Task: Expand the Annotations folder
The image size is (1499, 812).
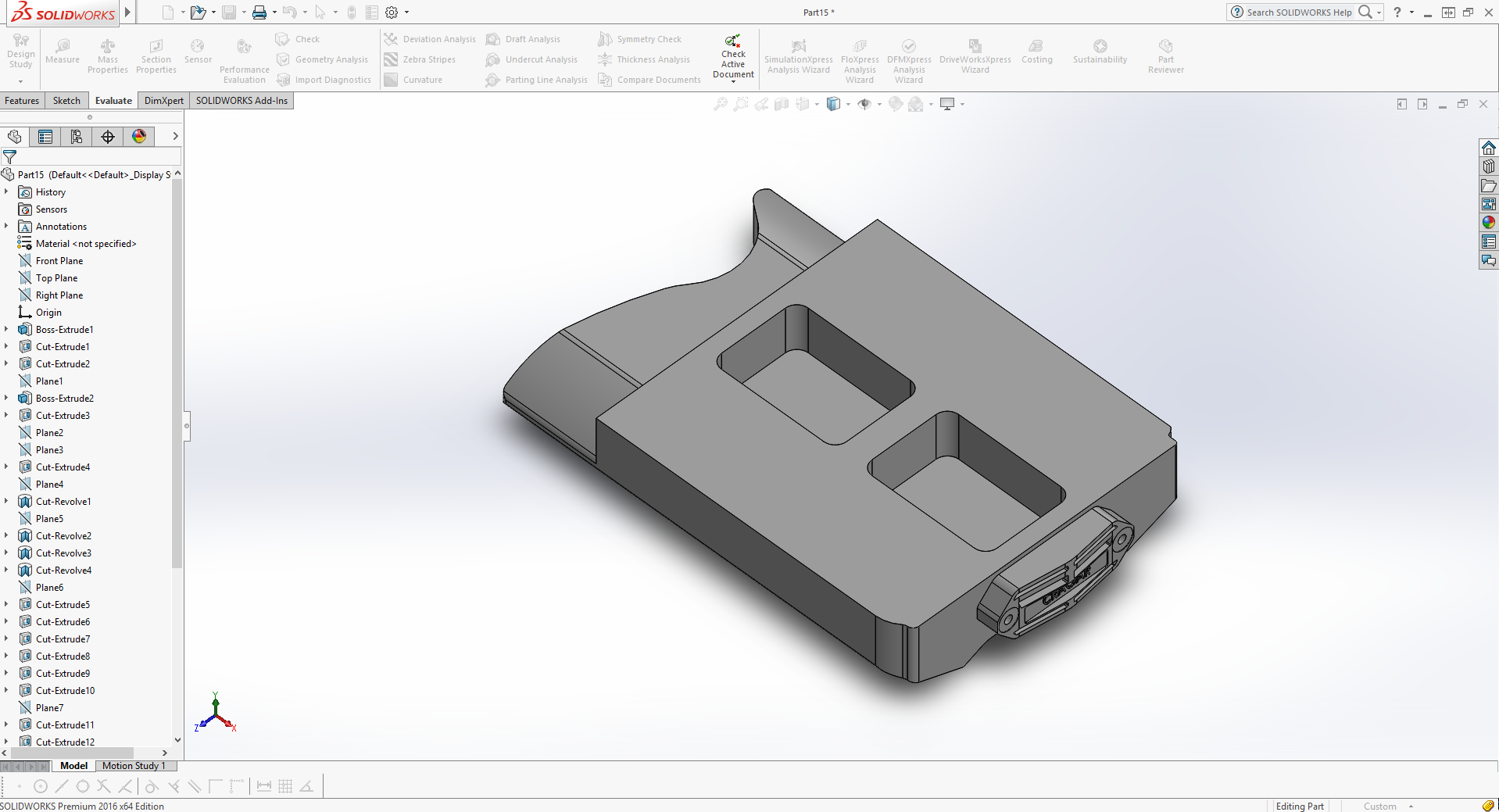Action: point(6,227)
